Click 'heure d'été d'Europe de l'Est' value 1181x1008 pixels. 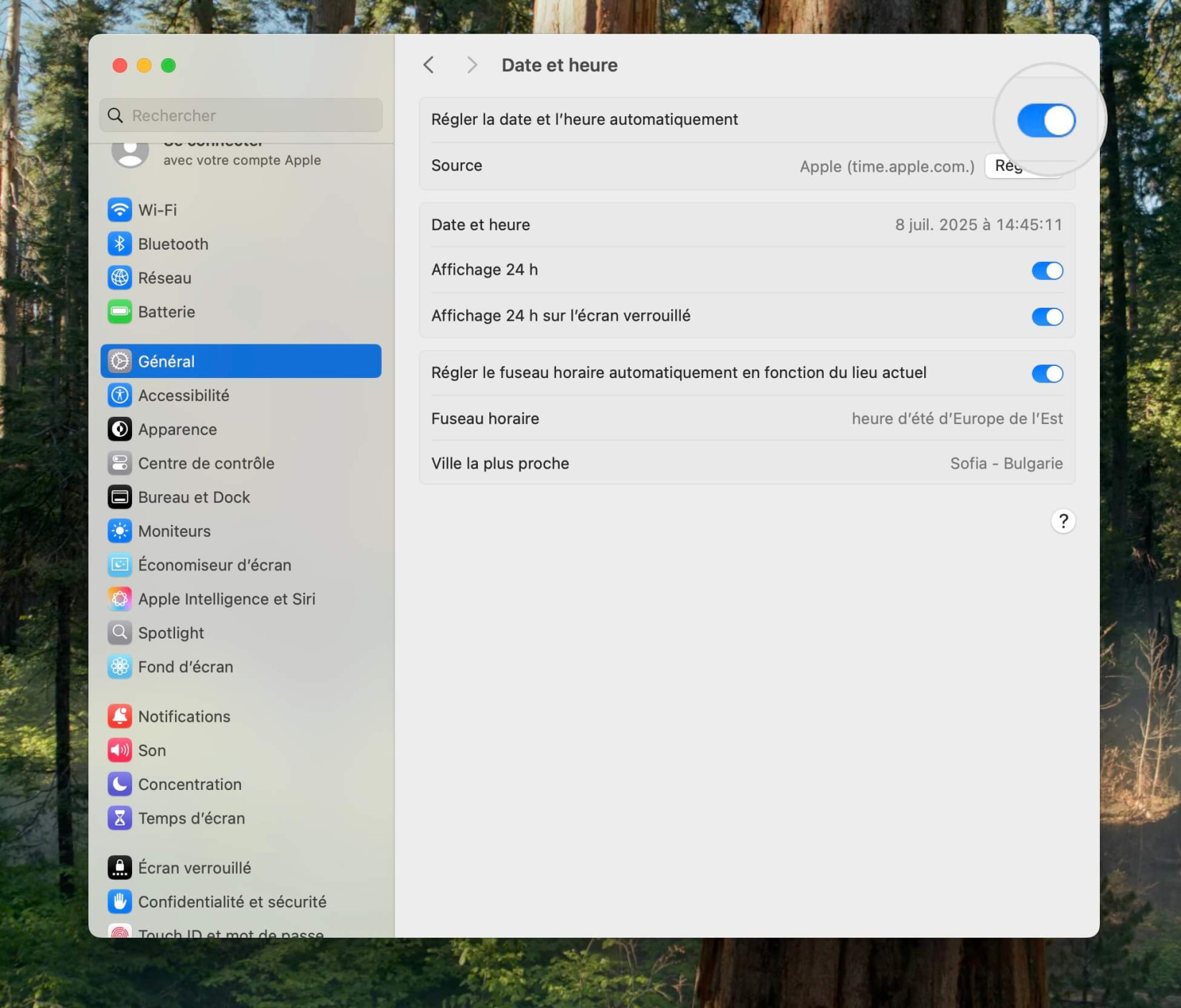[957, 418]
